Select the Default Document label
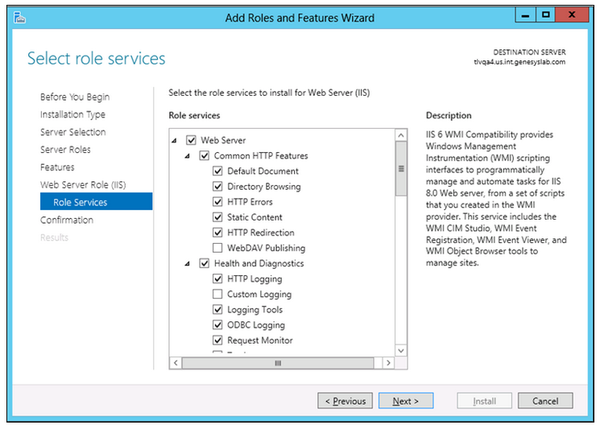The image size is (600, 429). pyautogui.click(x=263, y=171)
